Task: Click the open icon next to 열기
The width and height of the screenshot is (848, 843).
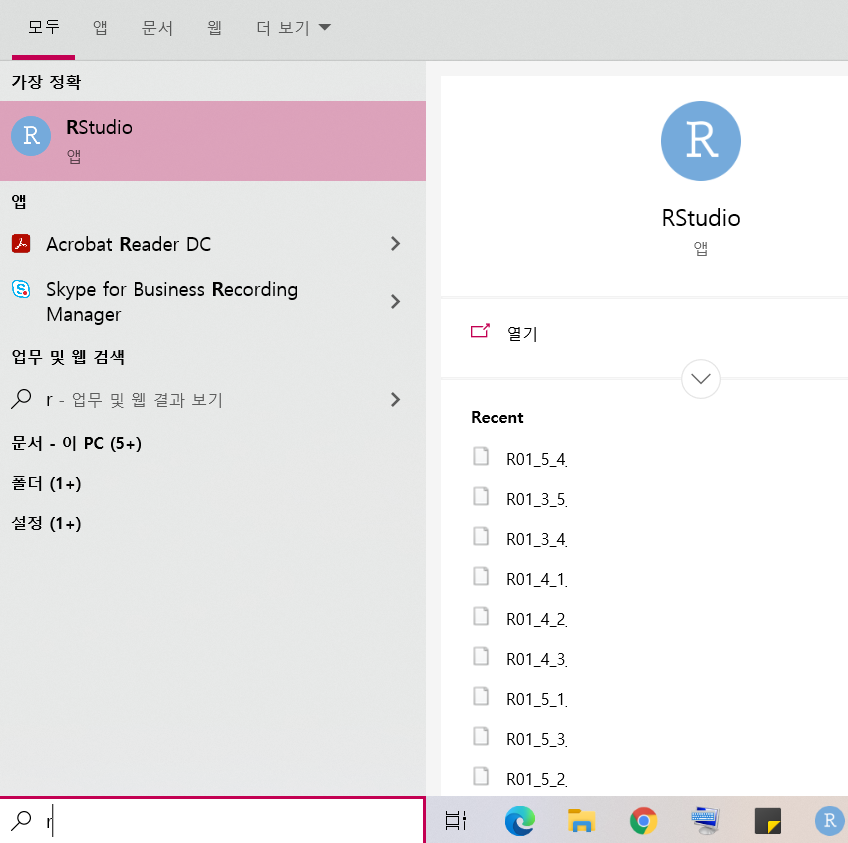Action: [x=480, y=331]
